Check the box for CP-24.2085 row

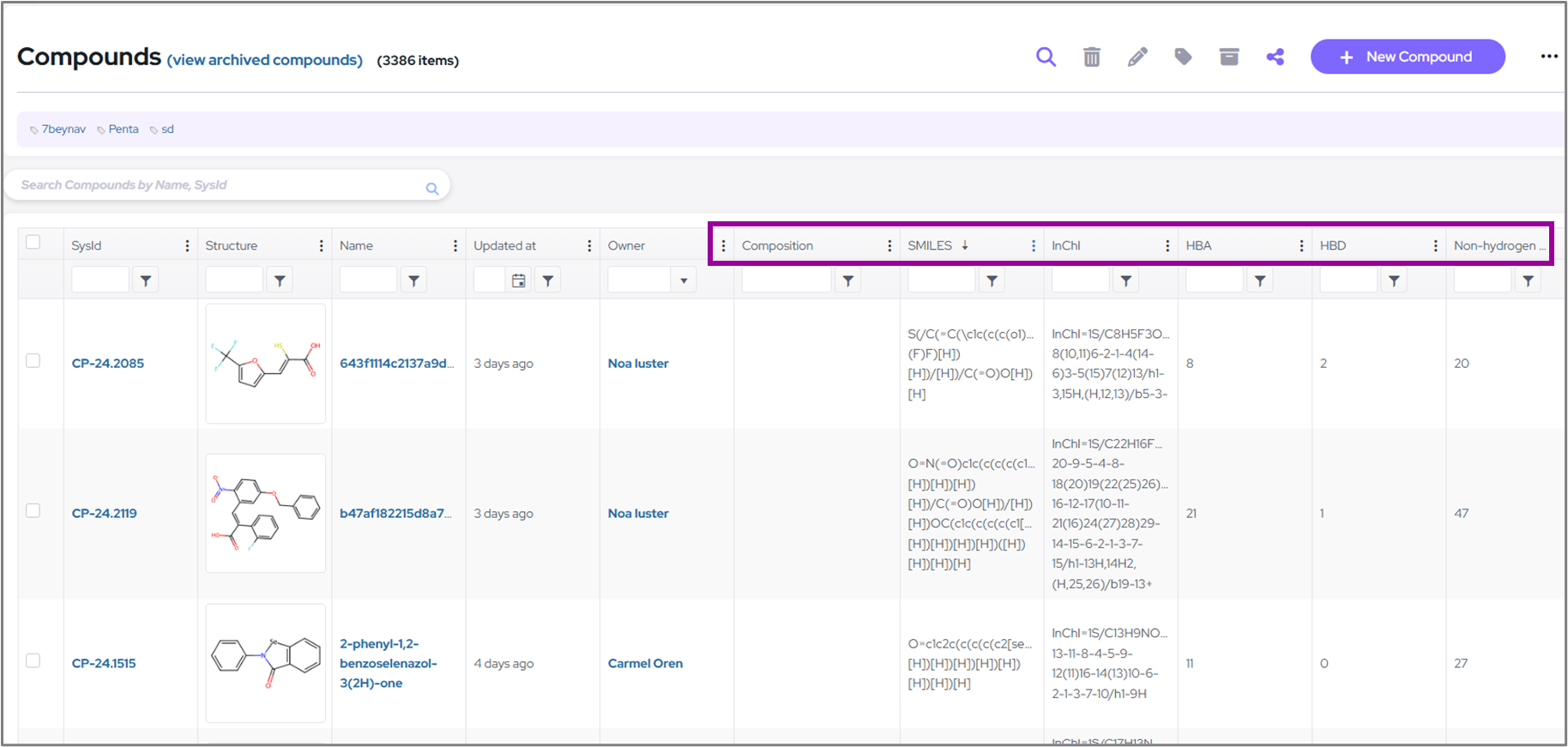[33, 361]
